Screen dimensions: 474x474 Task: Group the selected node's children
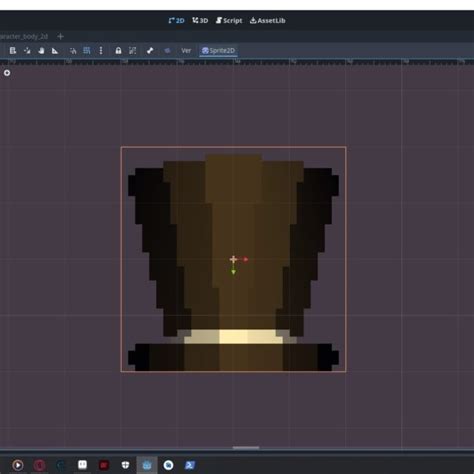click(x=132, y=51)
